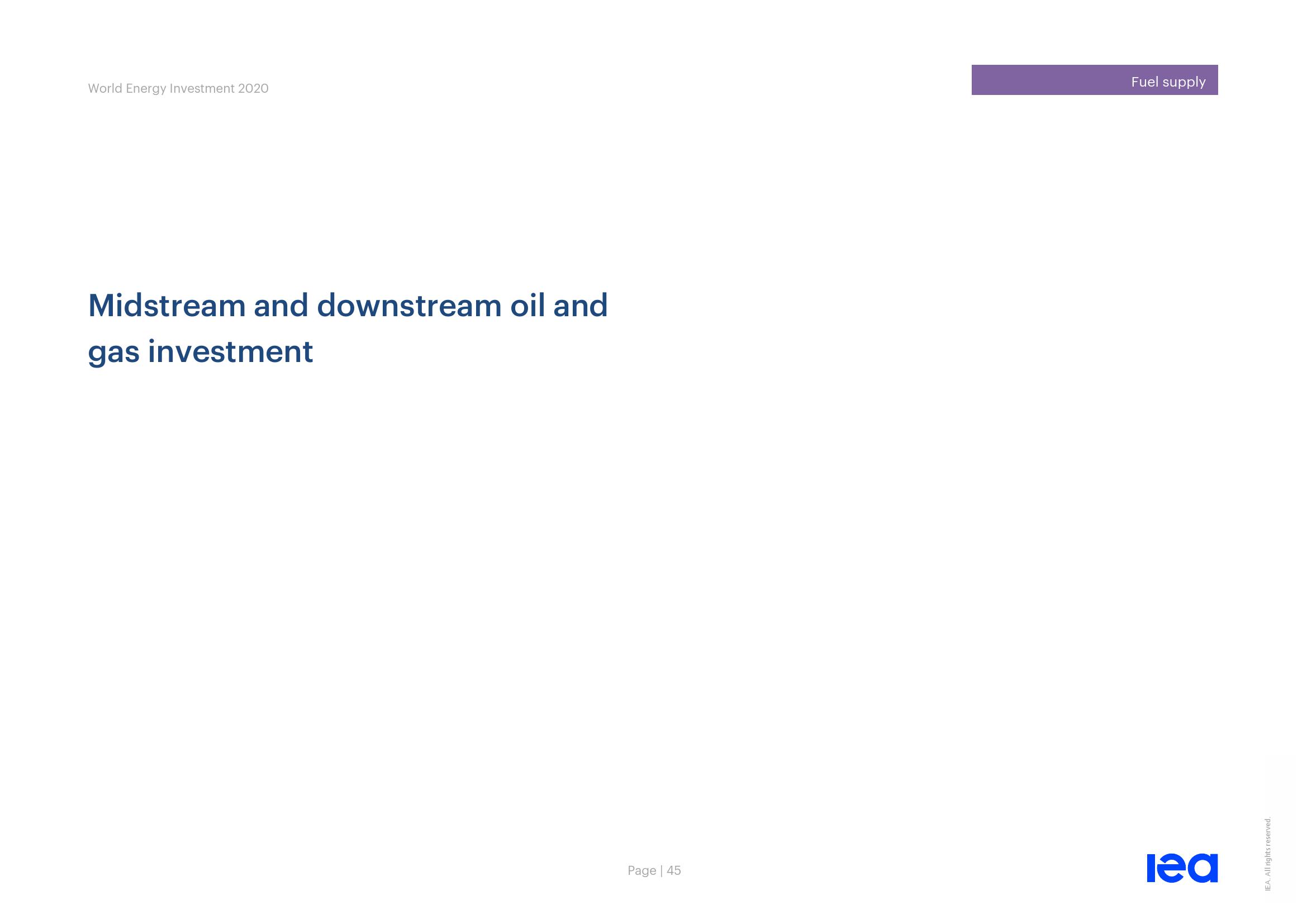1307x924 pixels.
Task: Click the 'Midstream and downstream oil and' heading line
Action: coord(348,305)
